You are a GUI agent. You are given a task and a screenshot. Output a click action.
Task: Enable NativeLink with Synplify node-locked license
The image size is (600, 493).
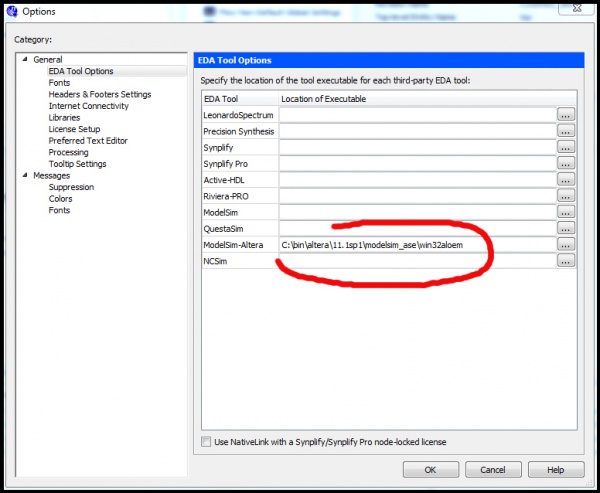pos(206,442)
